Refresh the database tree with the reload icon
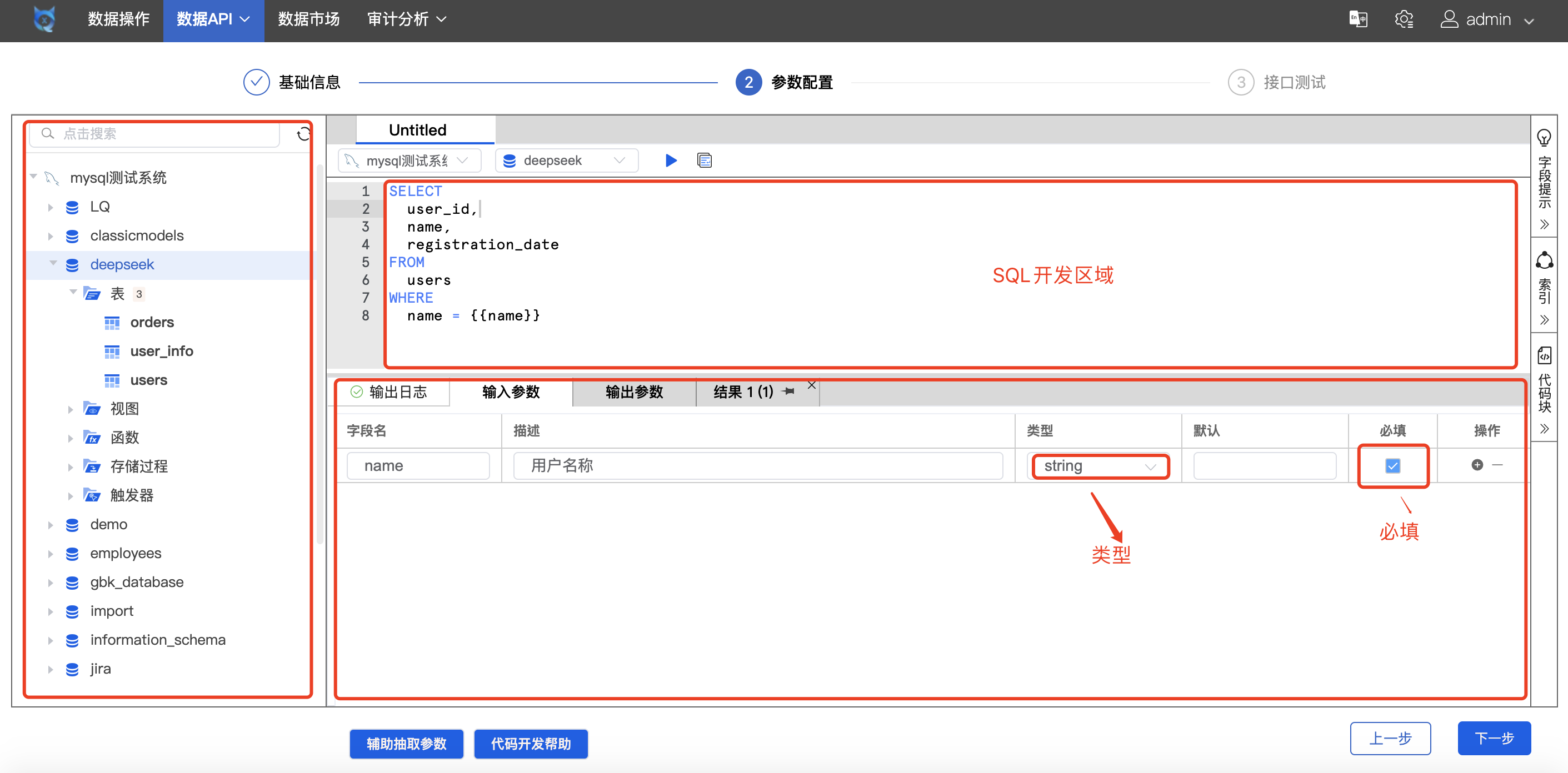 coord(303,134)
